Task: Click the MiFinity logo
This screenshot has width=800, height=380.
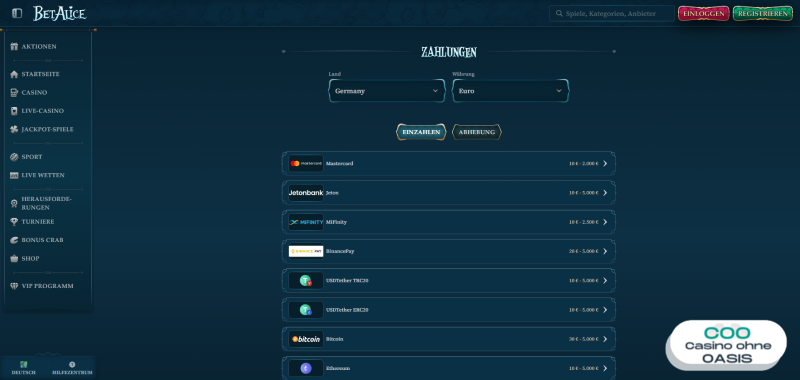Action: click(306, 222)
